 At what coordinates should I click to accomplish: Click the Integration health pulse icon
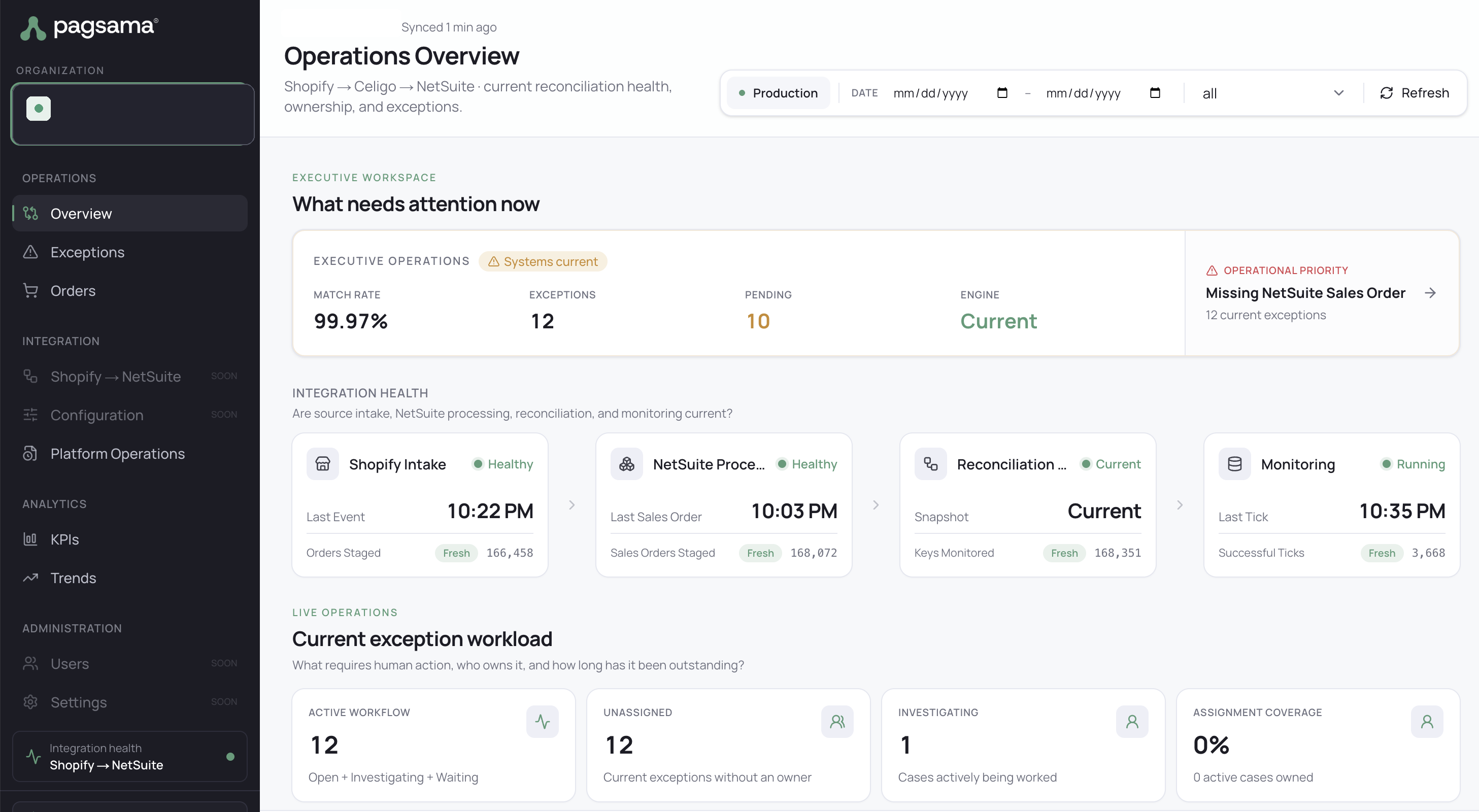pyautogui.click(x=33, y=756)
